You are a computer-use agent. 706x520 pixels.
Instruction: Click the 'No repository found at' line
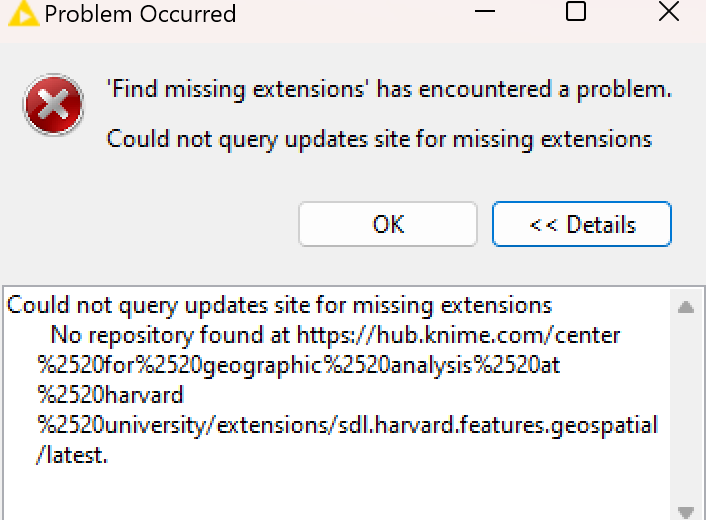(x=335, y=335)
